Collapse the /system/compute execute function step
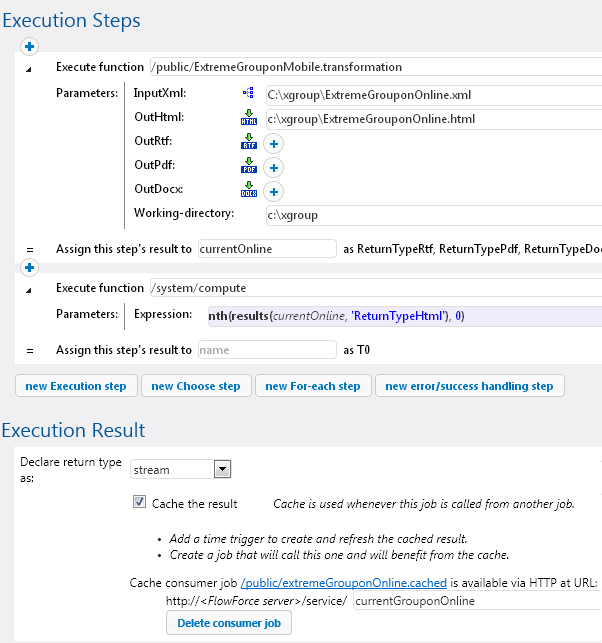602x643 pixels. pyautogui.click(x=29, y=291)
